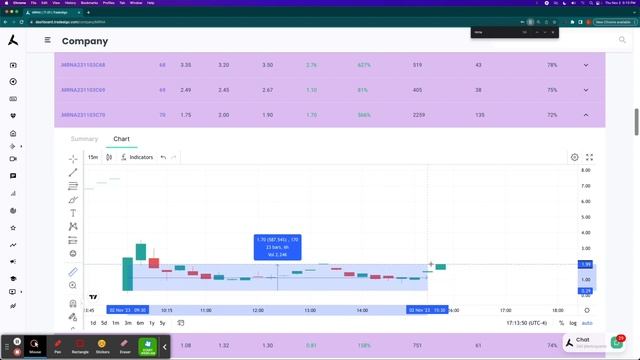Open the hamburger menu beside Company
The height and width of the screenshot is (360, 640).
coord(48,40)
